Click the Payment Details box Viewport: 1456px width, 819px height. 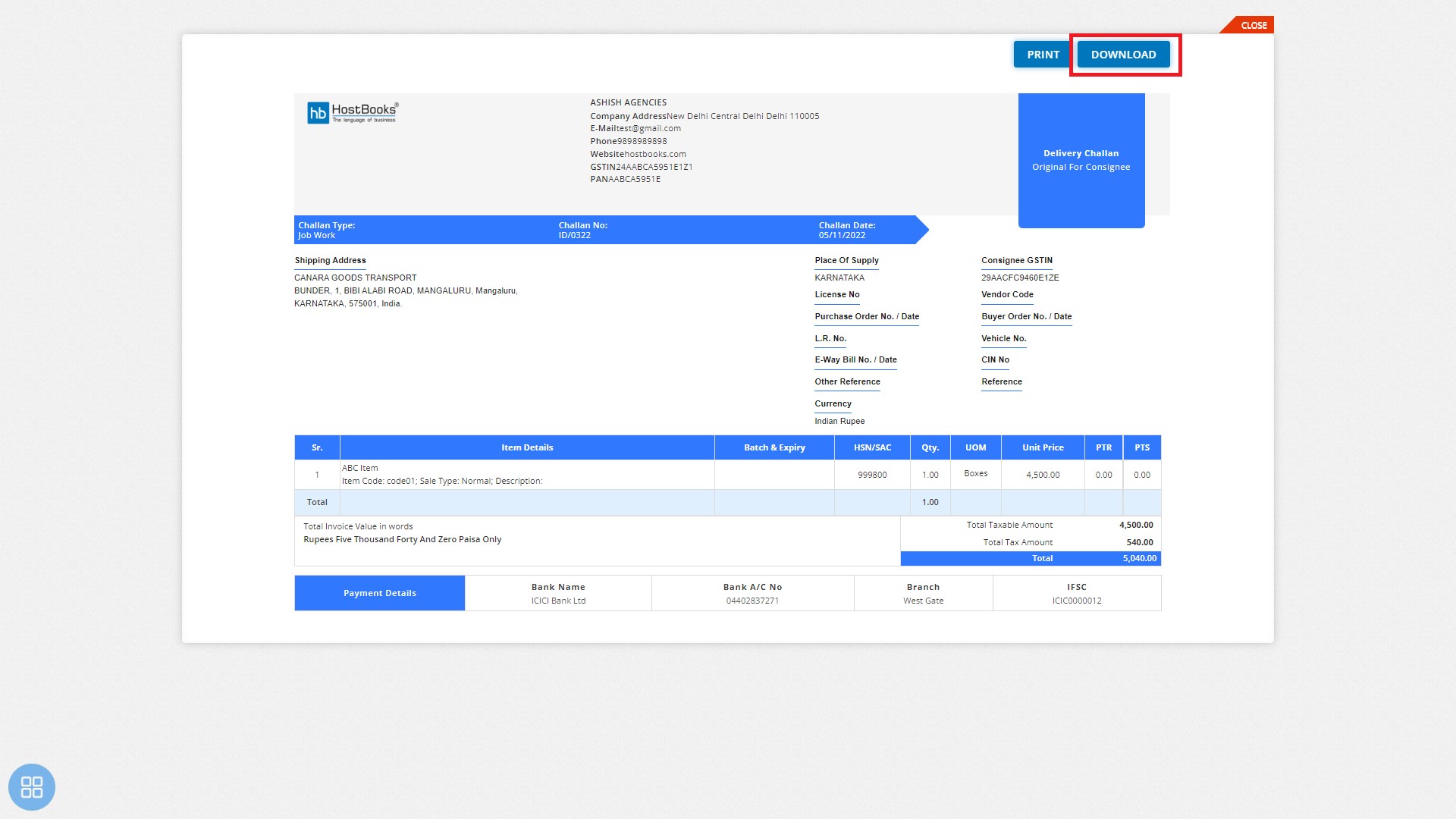click(x=380, y=593)
